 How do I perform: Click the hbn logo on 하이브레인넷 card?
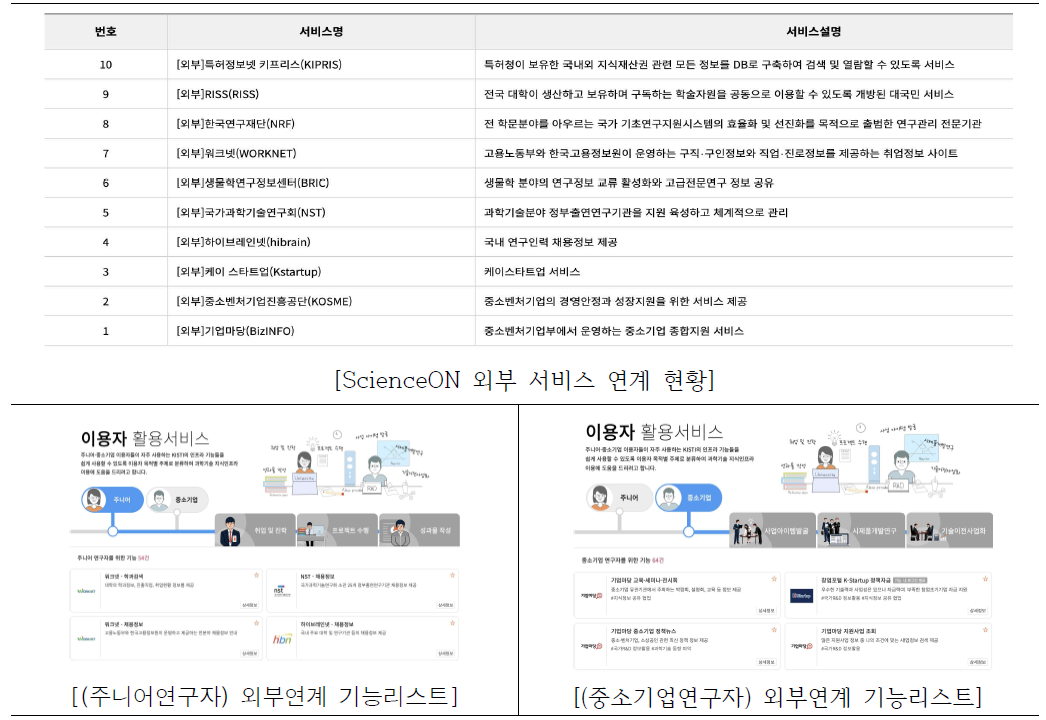[282, 639]
